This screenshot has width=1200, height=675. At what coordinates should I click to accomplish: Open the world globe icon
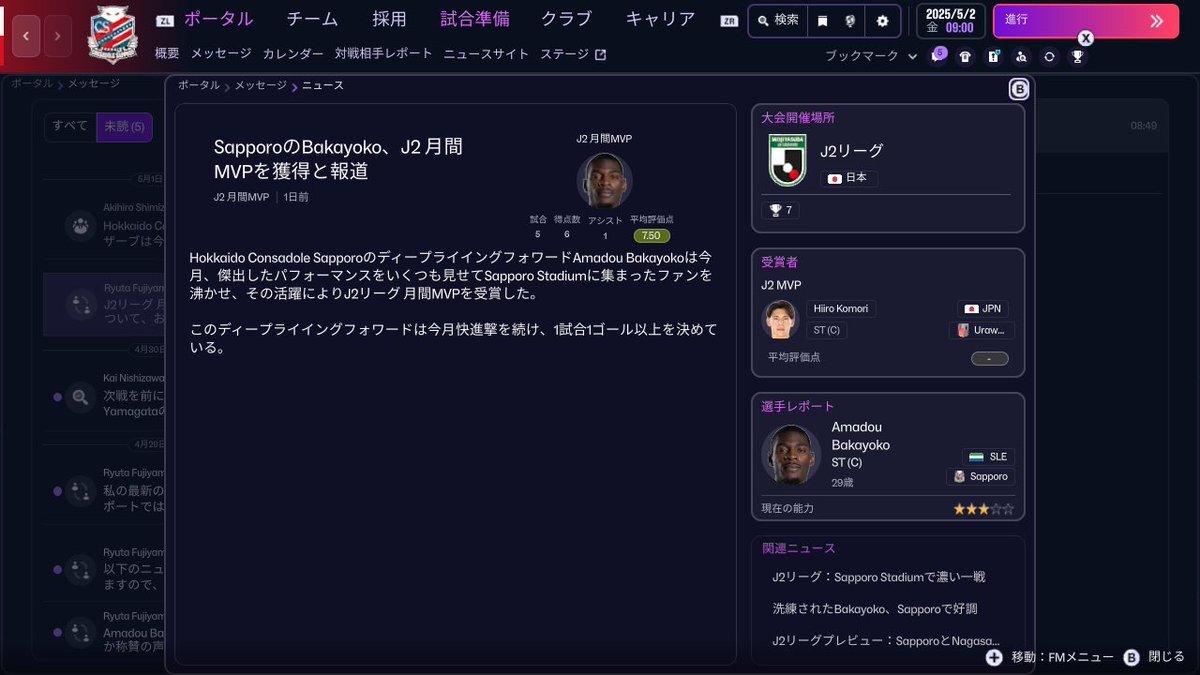point(850,20)
